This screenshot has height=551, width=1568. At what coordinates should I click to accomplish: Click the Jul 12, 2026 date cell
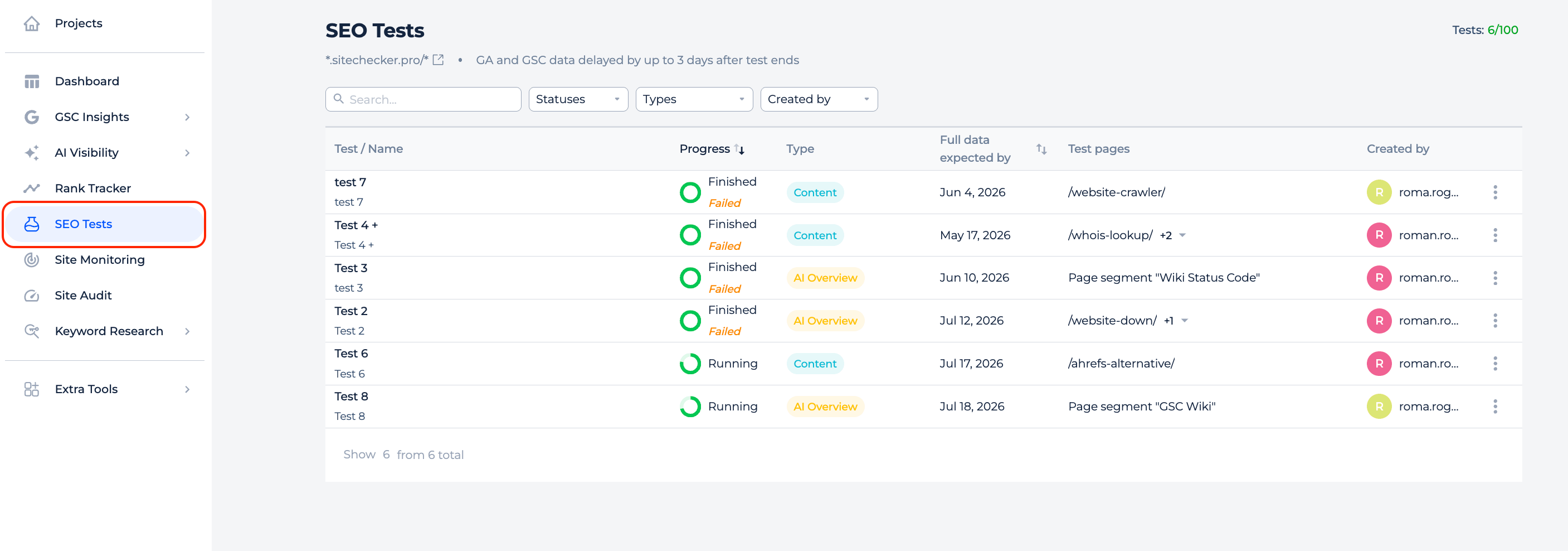point(971,321)
